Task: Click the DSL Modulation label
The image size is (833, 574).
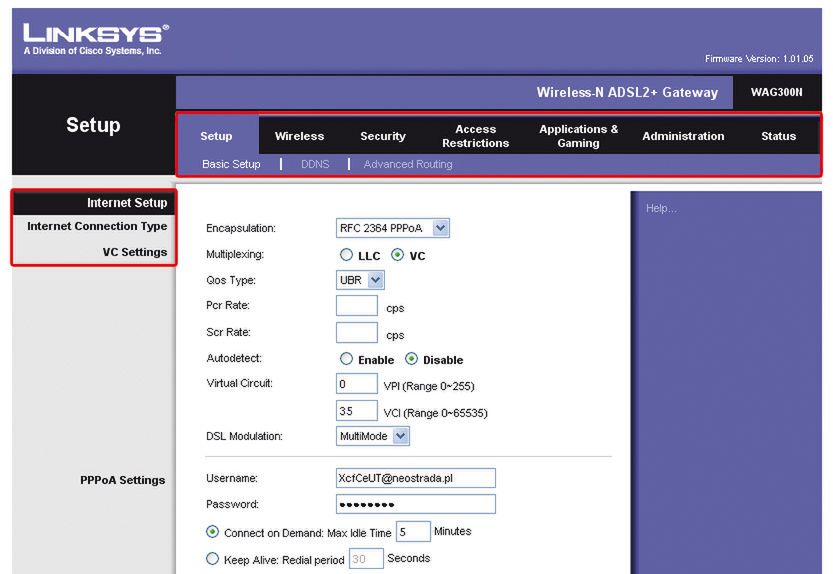Action: tap(244, 436)
